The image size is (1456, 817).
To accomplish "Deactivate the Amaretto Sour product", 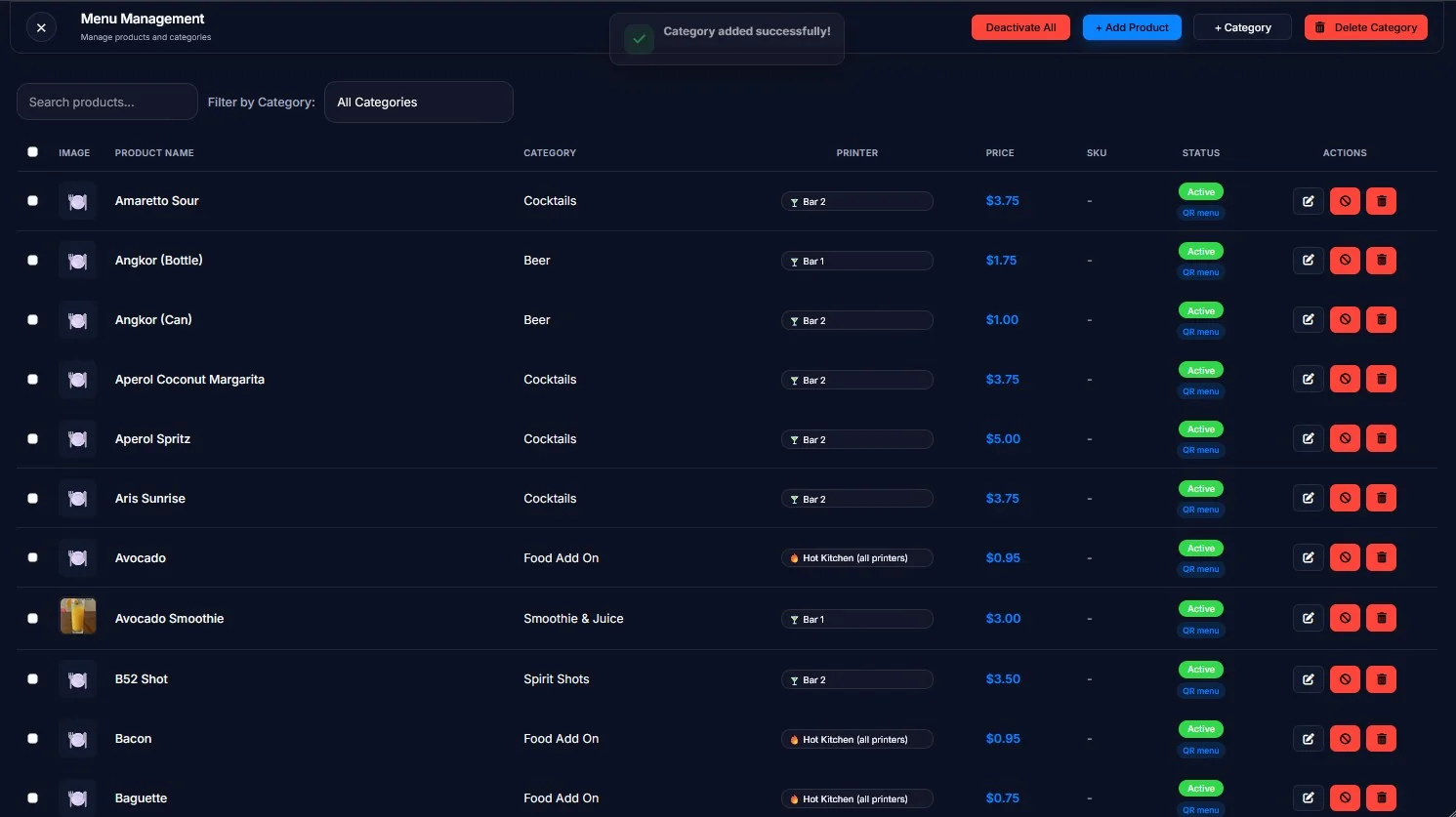I will pyautogui.click(x=1345, y=201).
